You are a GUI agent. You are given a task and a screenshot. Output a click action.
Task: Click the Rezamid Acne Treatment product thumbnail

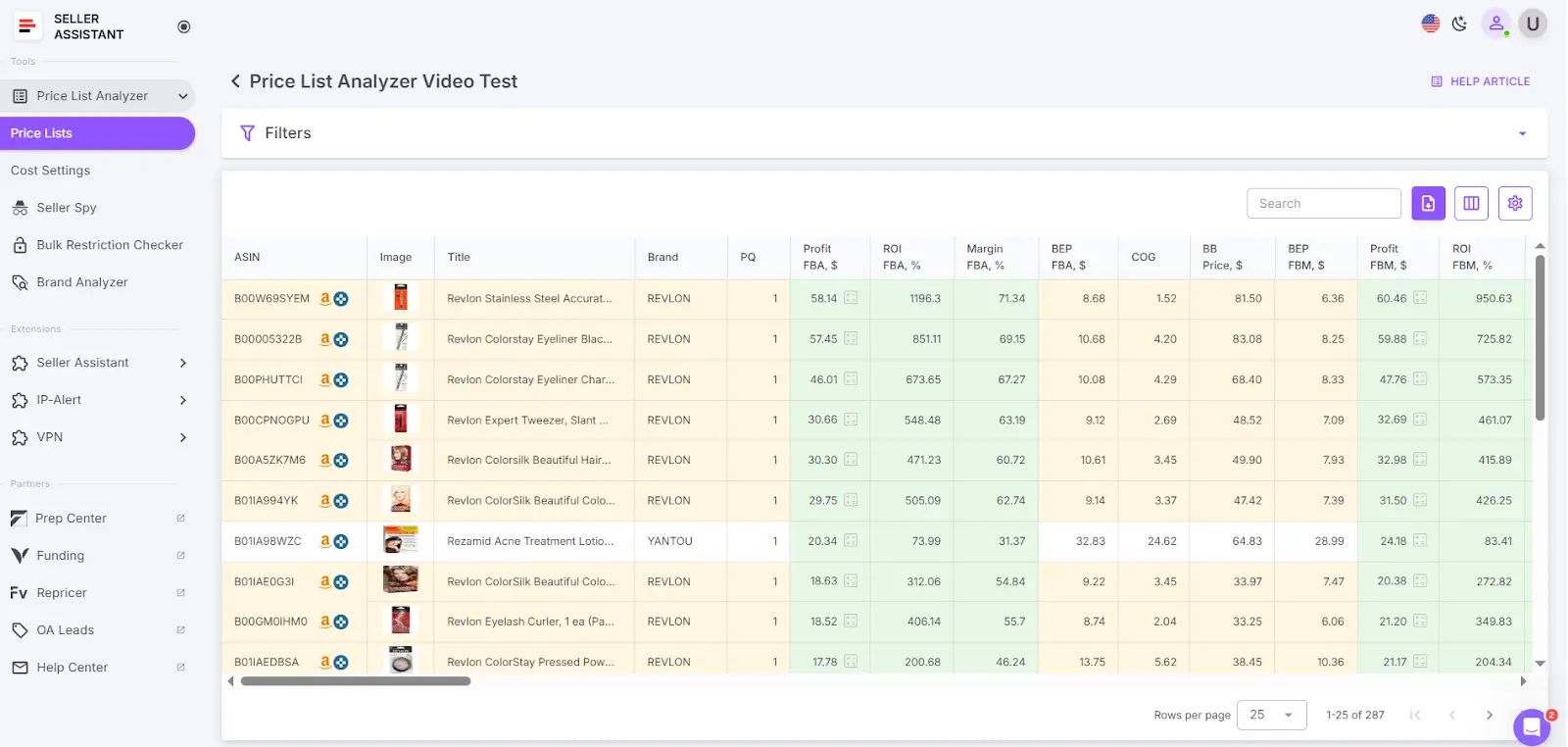click(400, 541)
